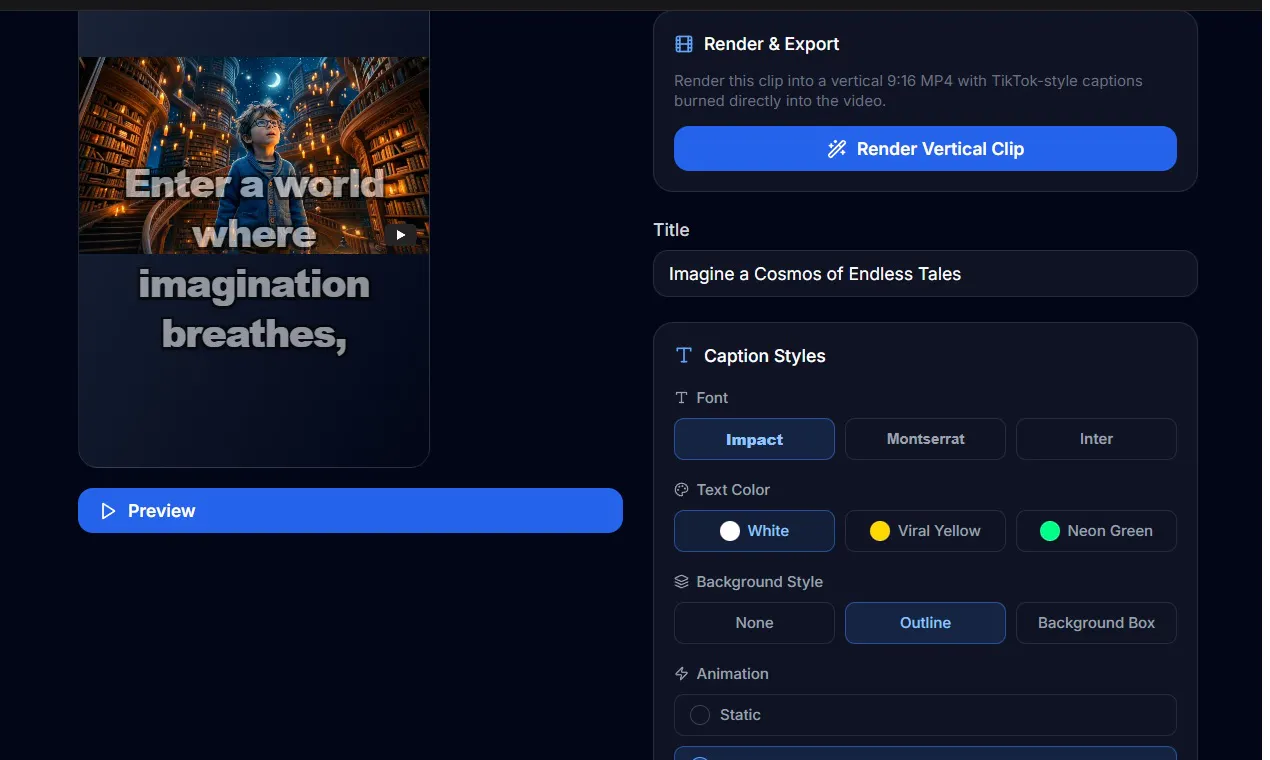Screen dimensions: 1270x760
Task: Choose Viral Yellow text color
Action: pos(925,531)
